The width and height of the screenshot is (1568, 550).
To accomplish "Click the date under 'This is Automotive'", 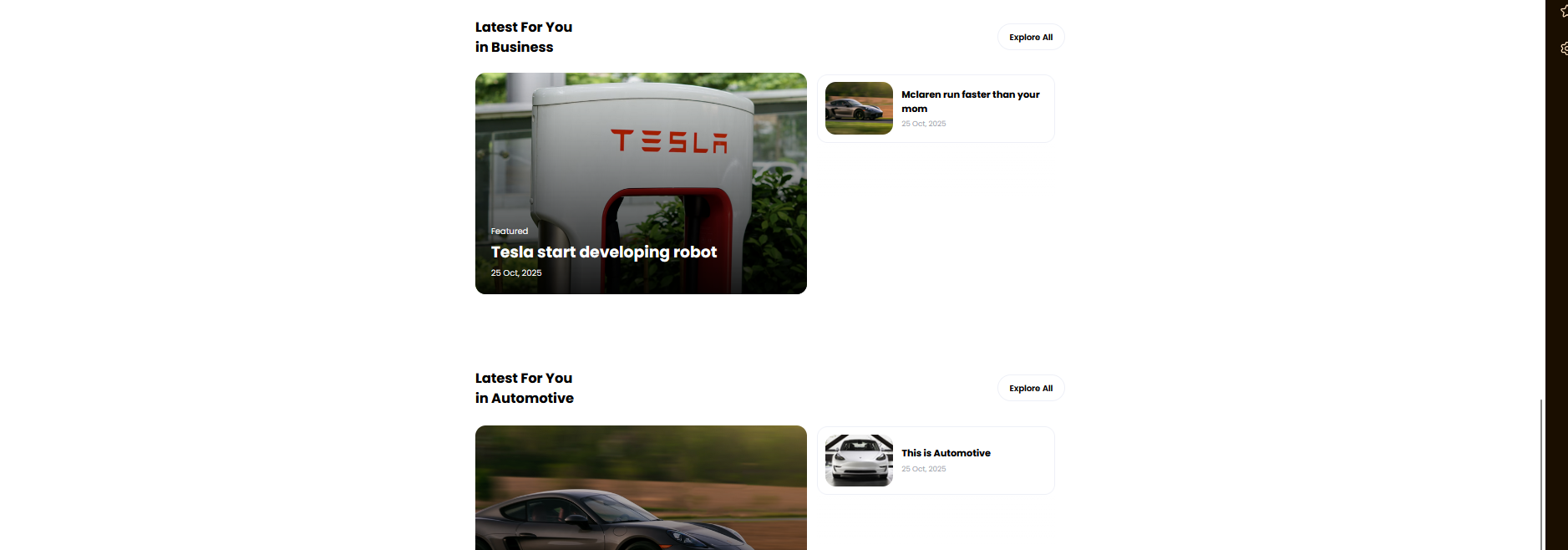I will (x=923, y=469).
